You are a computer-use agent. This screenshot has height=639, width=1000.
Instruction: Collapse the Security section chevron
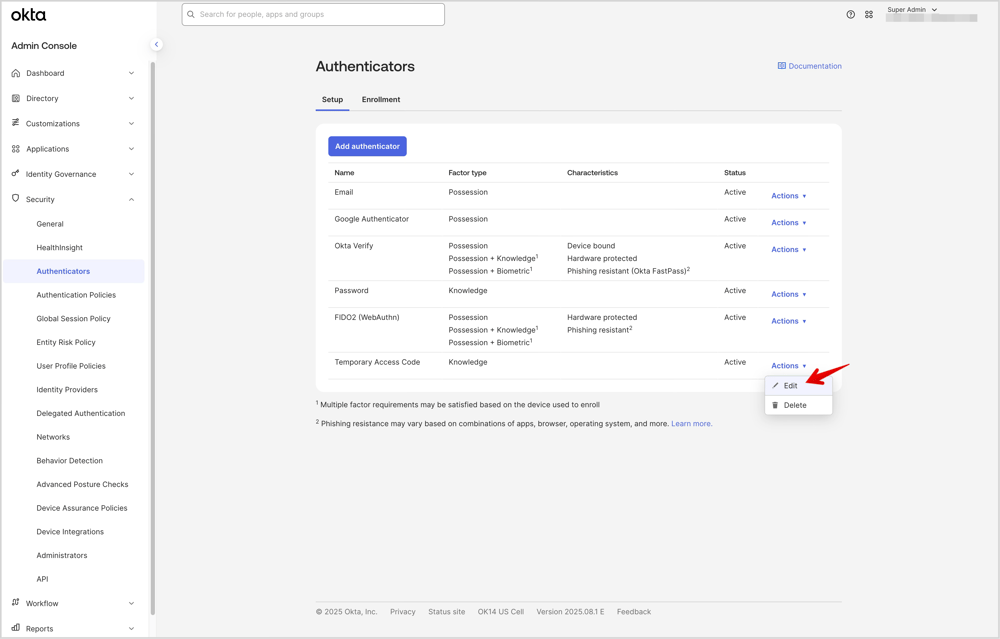point(131,200)
